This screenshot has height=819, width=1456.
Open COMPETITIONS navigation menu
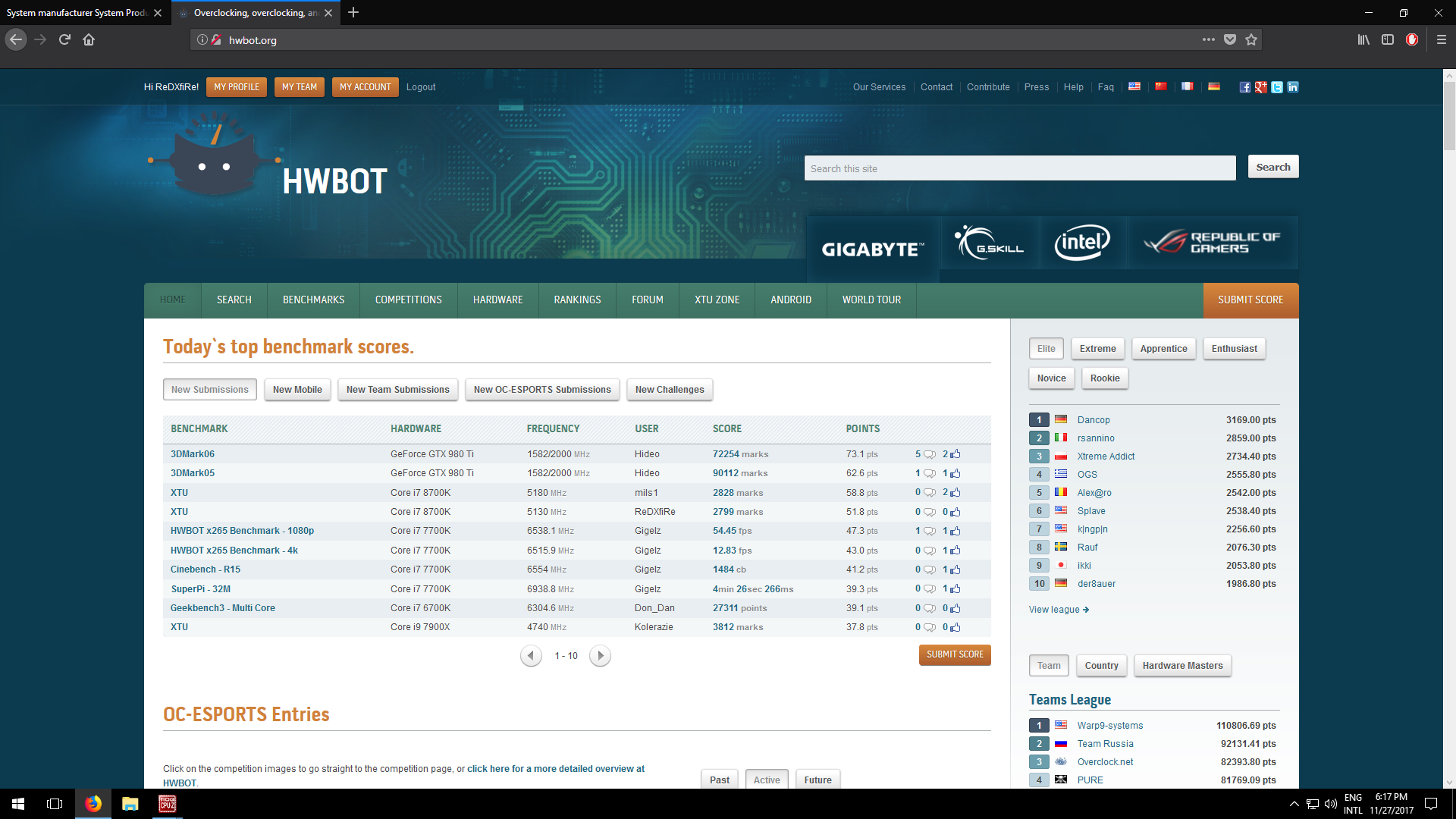click(409, 300)
